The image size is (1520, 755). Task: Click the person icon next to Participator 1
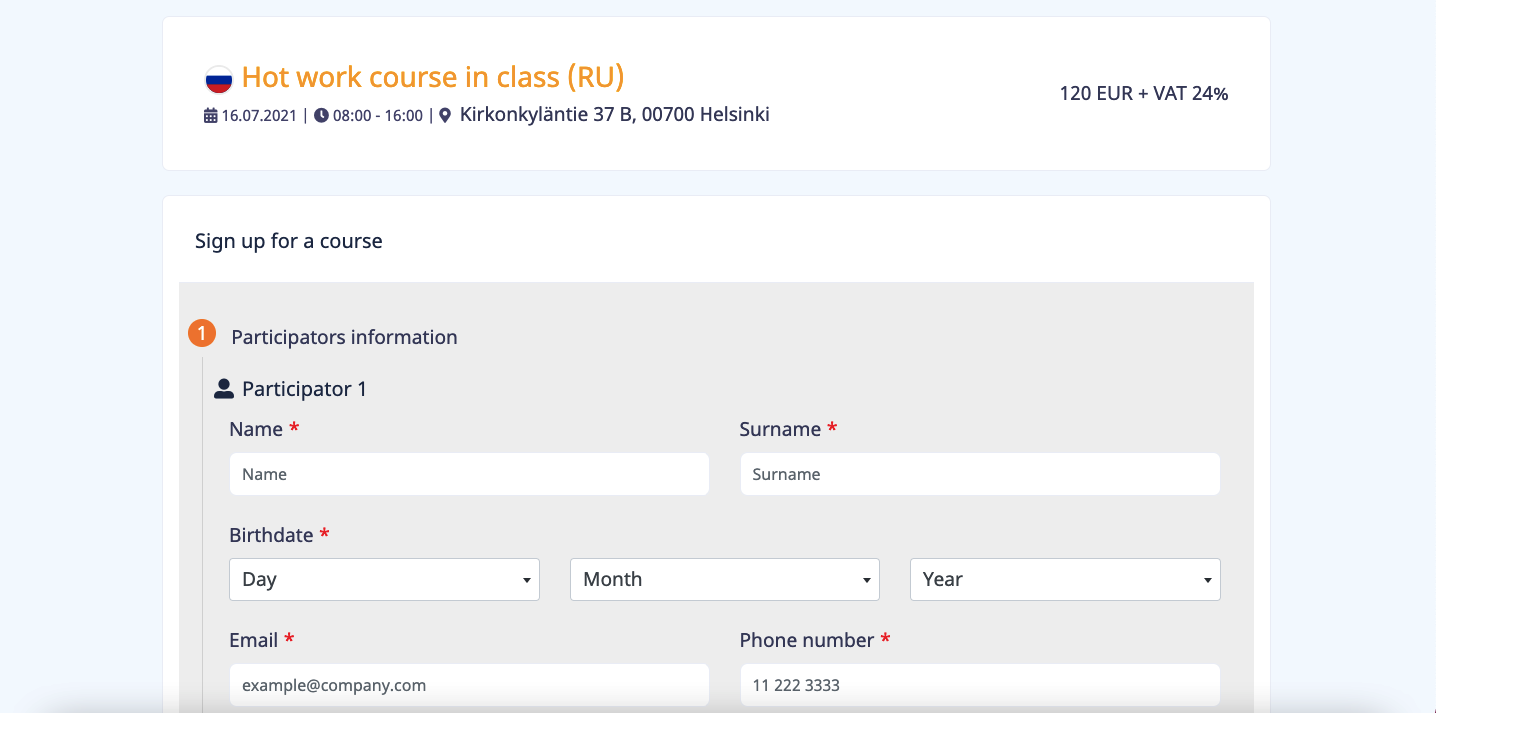coord(224,389)
